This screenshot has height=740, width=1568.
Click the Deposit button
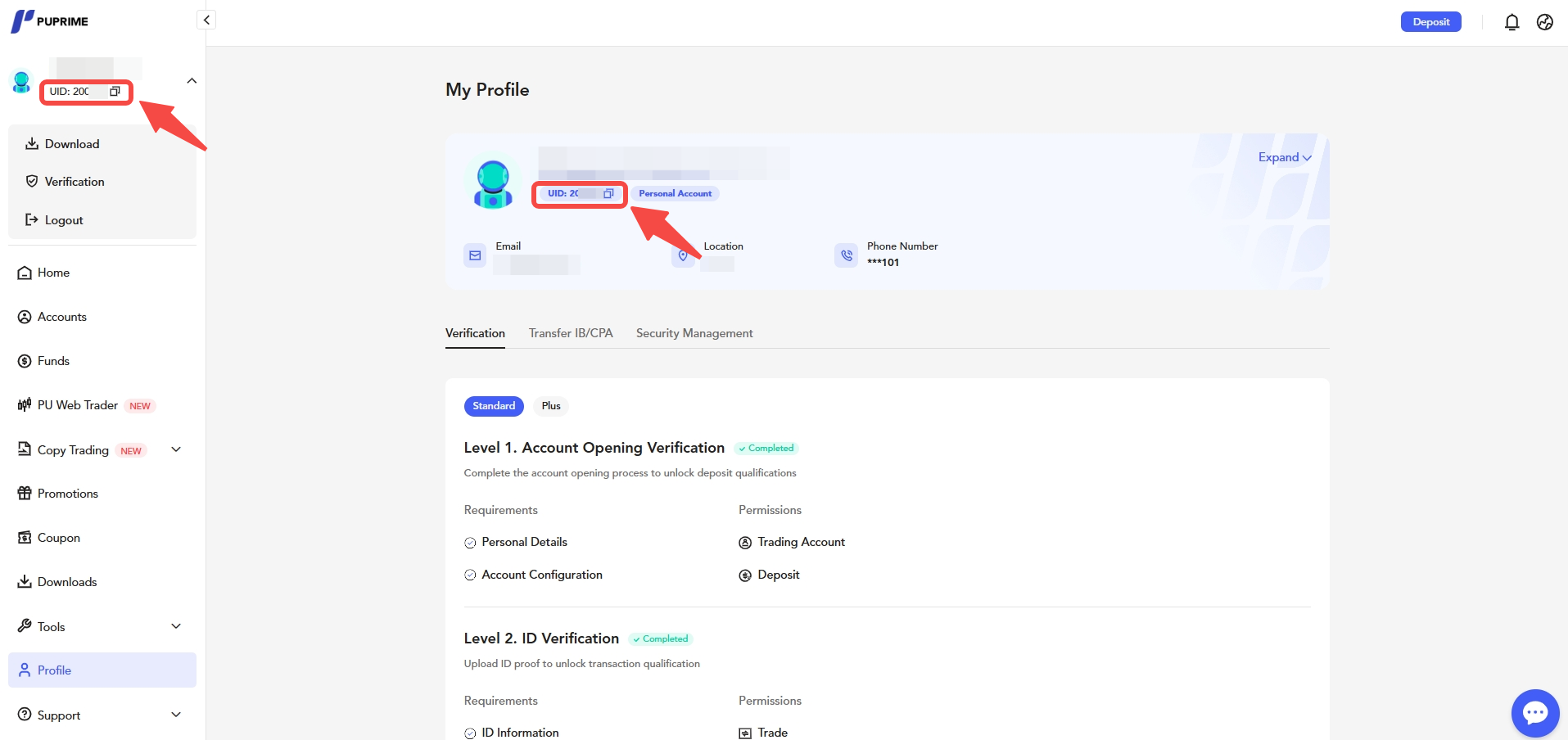[1430, 22]
